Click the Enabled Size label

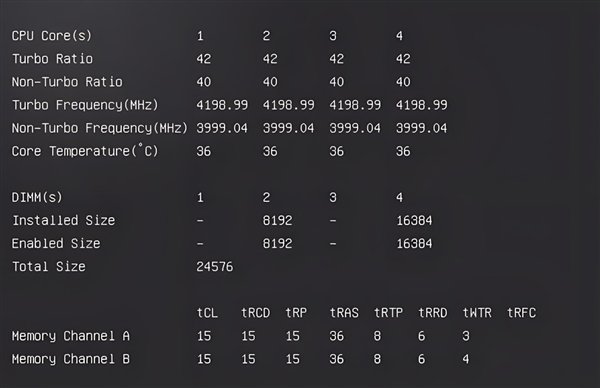tap(56, 244)
